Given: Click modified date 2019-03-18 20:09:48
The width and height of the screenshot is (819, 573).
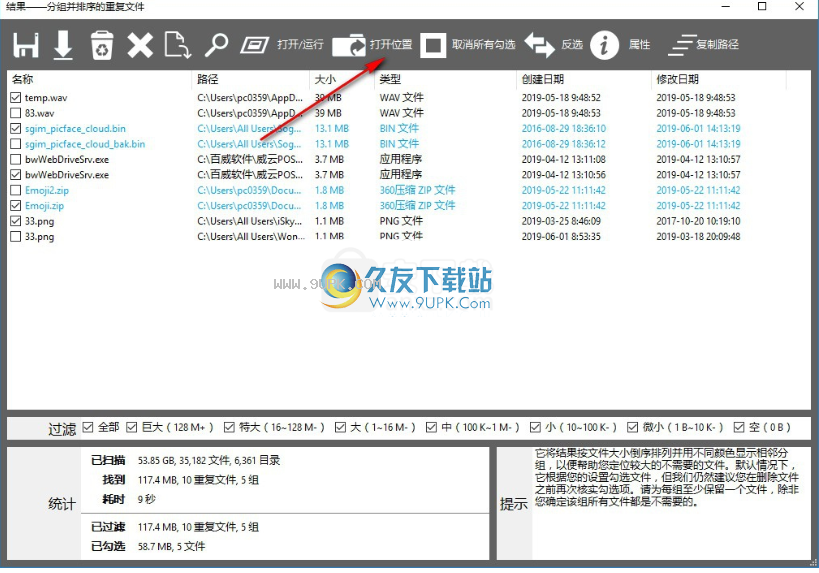Looking at the screenshot, I should click(x=698, y=237).
